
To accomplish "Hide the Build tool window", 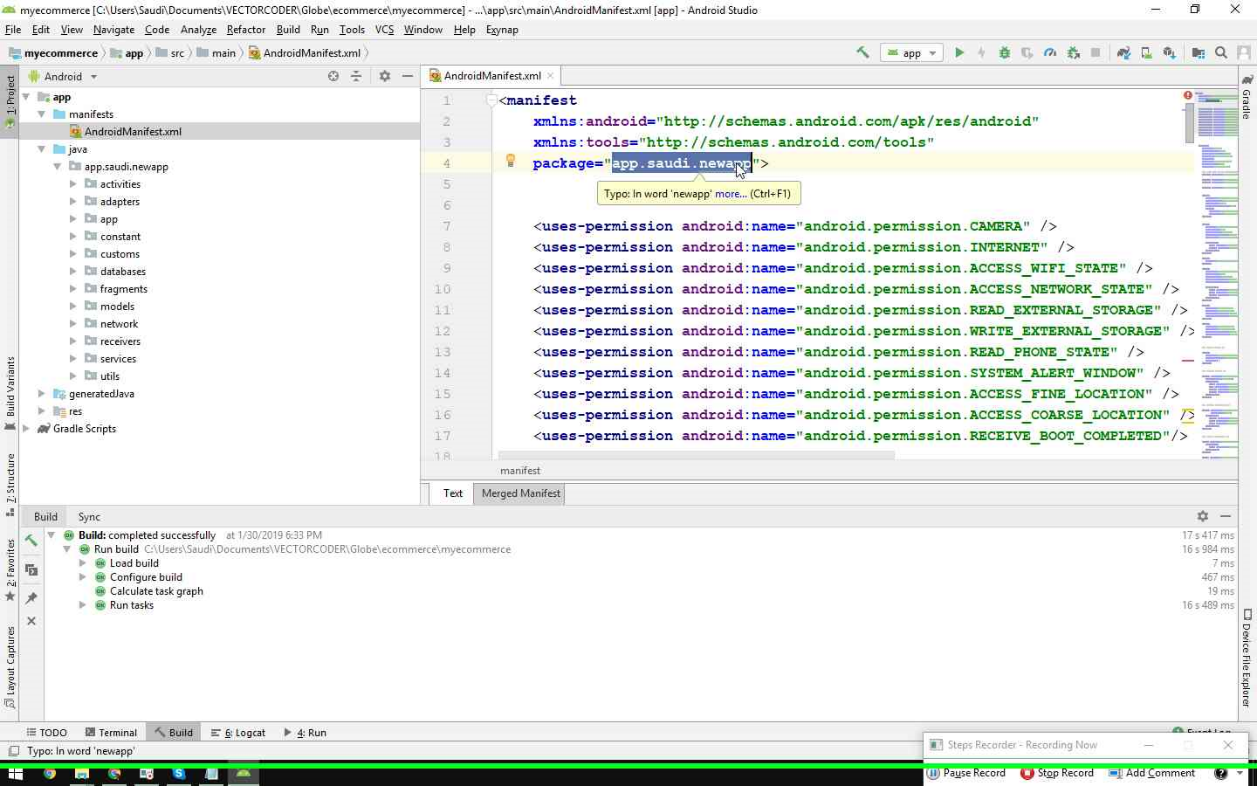I will (x=1226, y=516).
